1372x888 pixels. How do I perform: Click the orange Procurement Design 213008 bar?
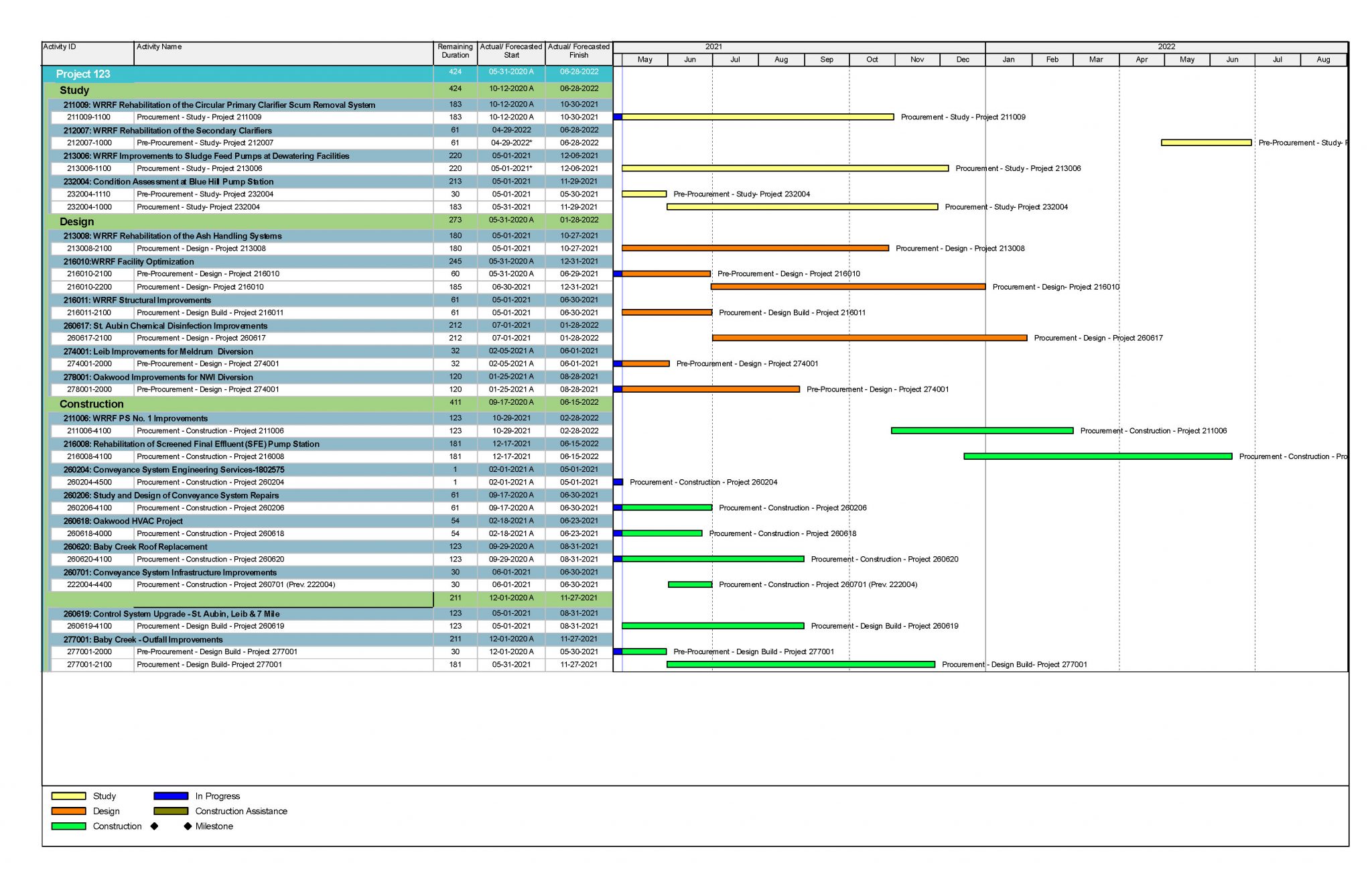[755, 249]
